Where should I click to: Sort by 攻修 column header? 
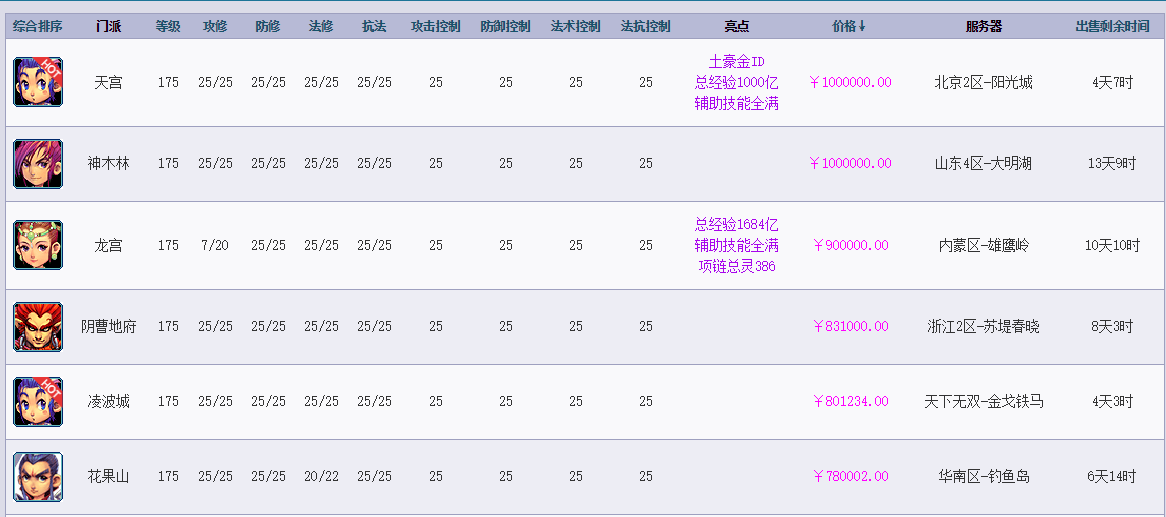(215, 27)
